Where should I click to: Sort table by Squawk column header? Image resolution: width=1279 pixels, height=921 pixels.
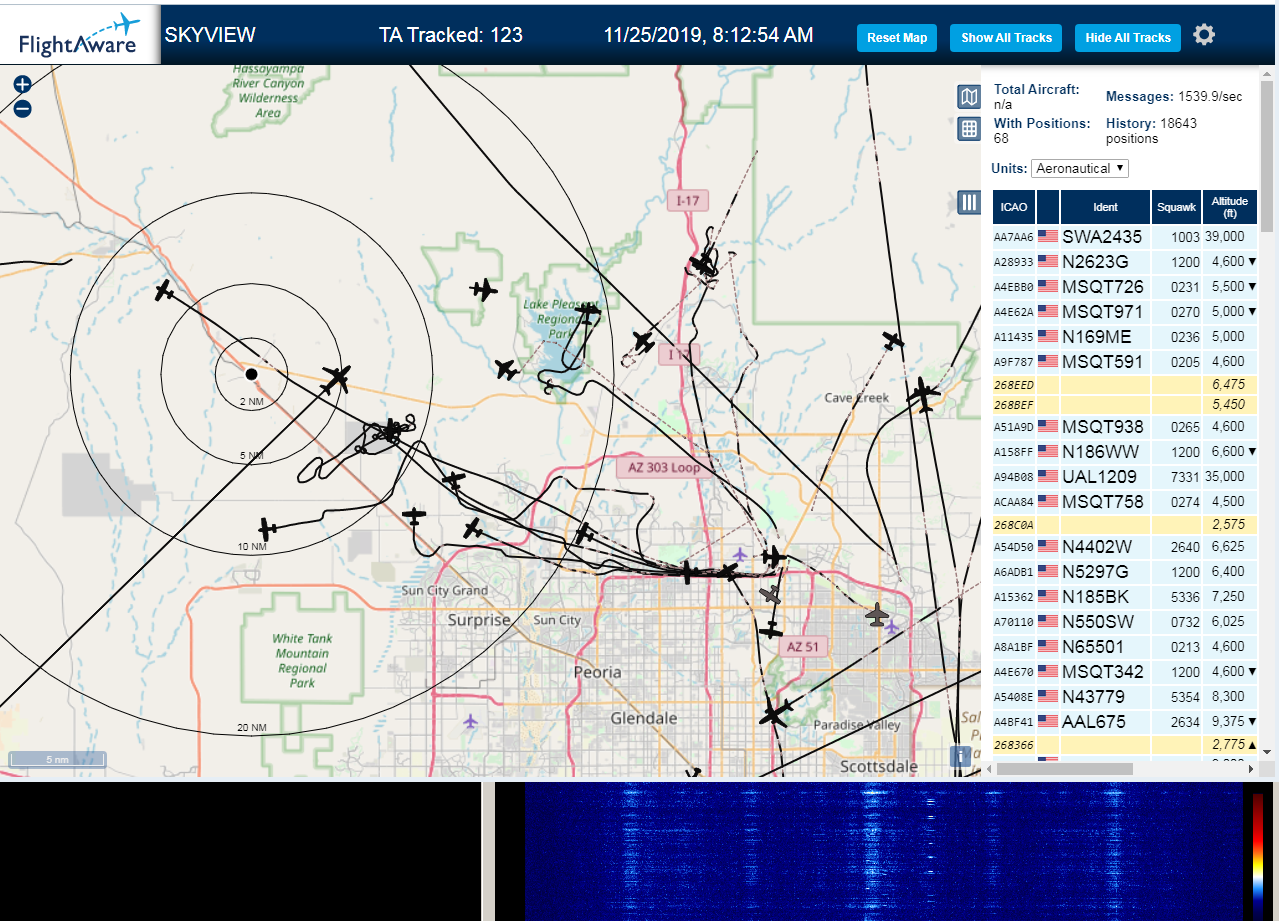pos(1176,207)
